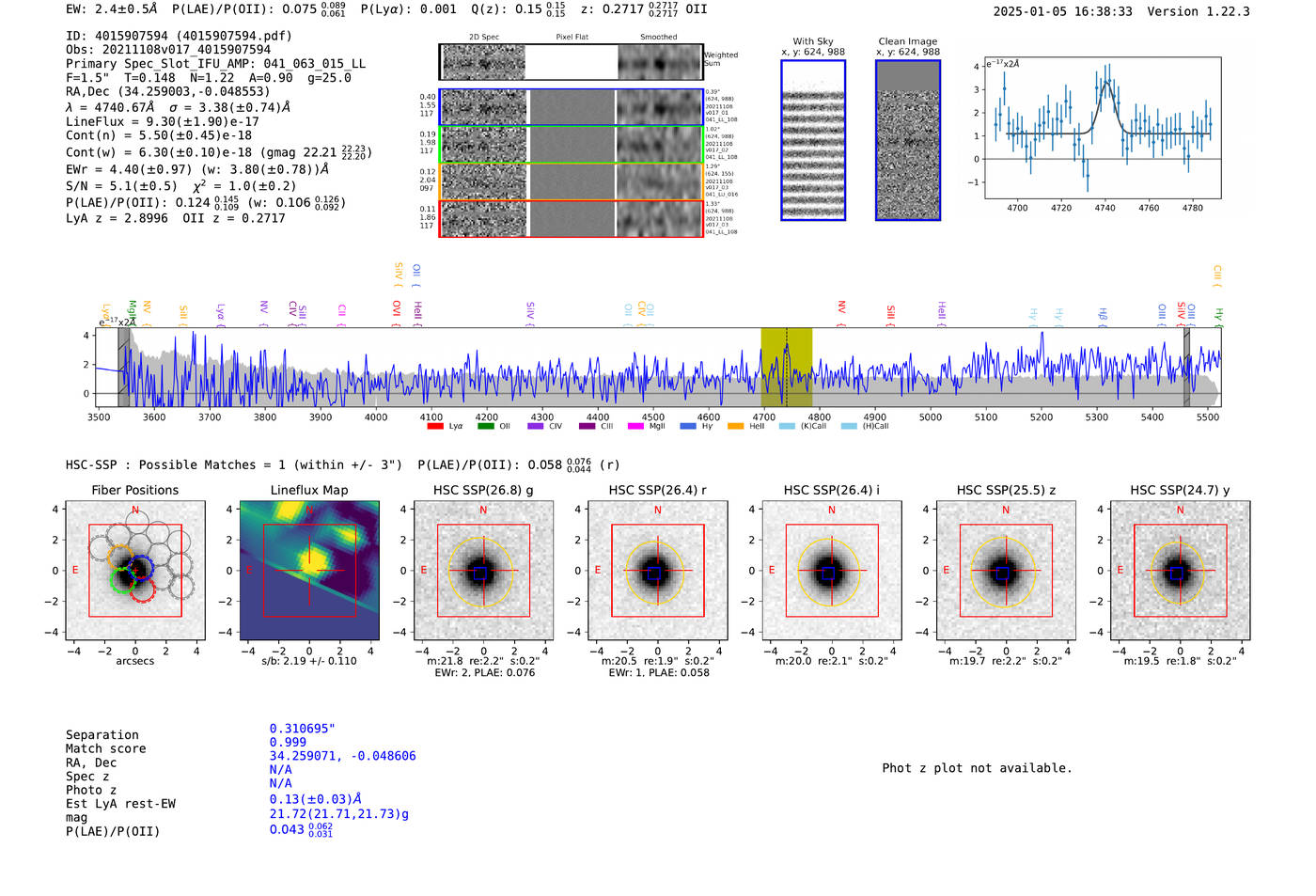Select the magenta MgII legend swatch
This screenshot has height=896, width=1316.
tap(635, 427)
